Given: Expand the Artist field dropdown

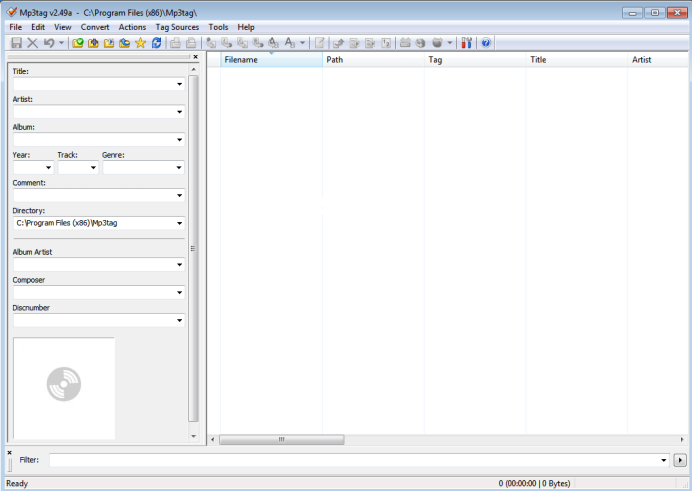Looking at the screenshot, I should point(179,112).
